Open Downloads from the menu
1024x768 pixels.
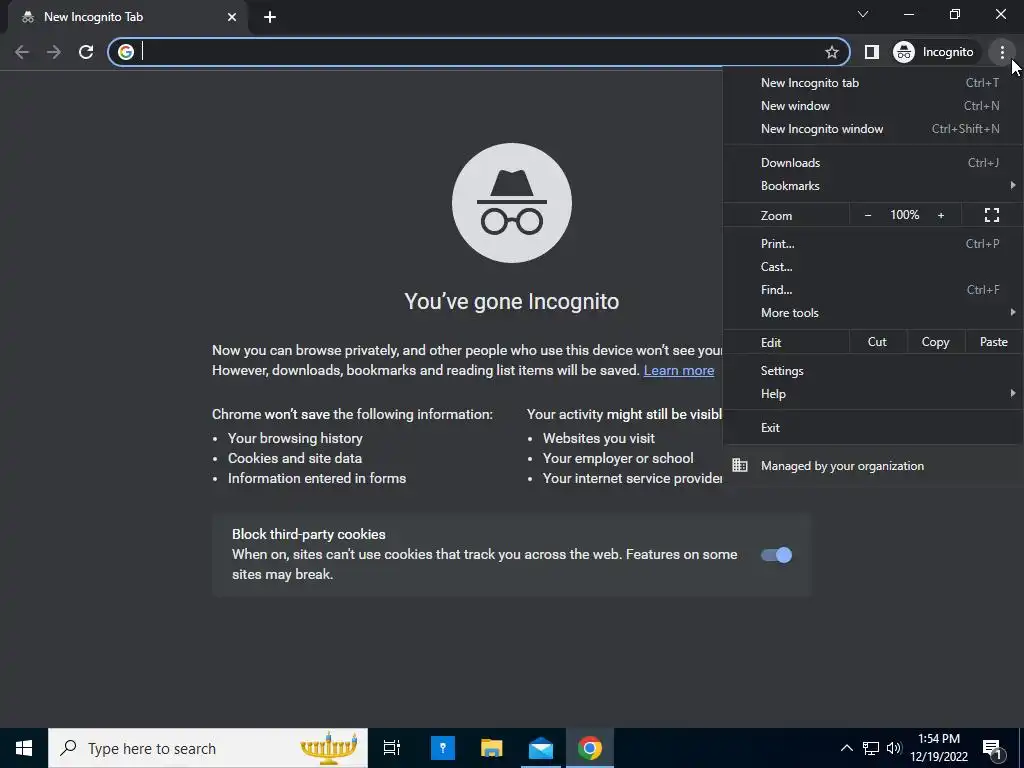point(873,163)
